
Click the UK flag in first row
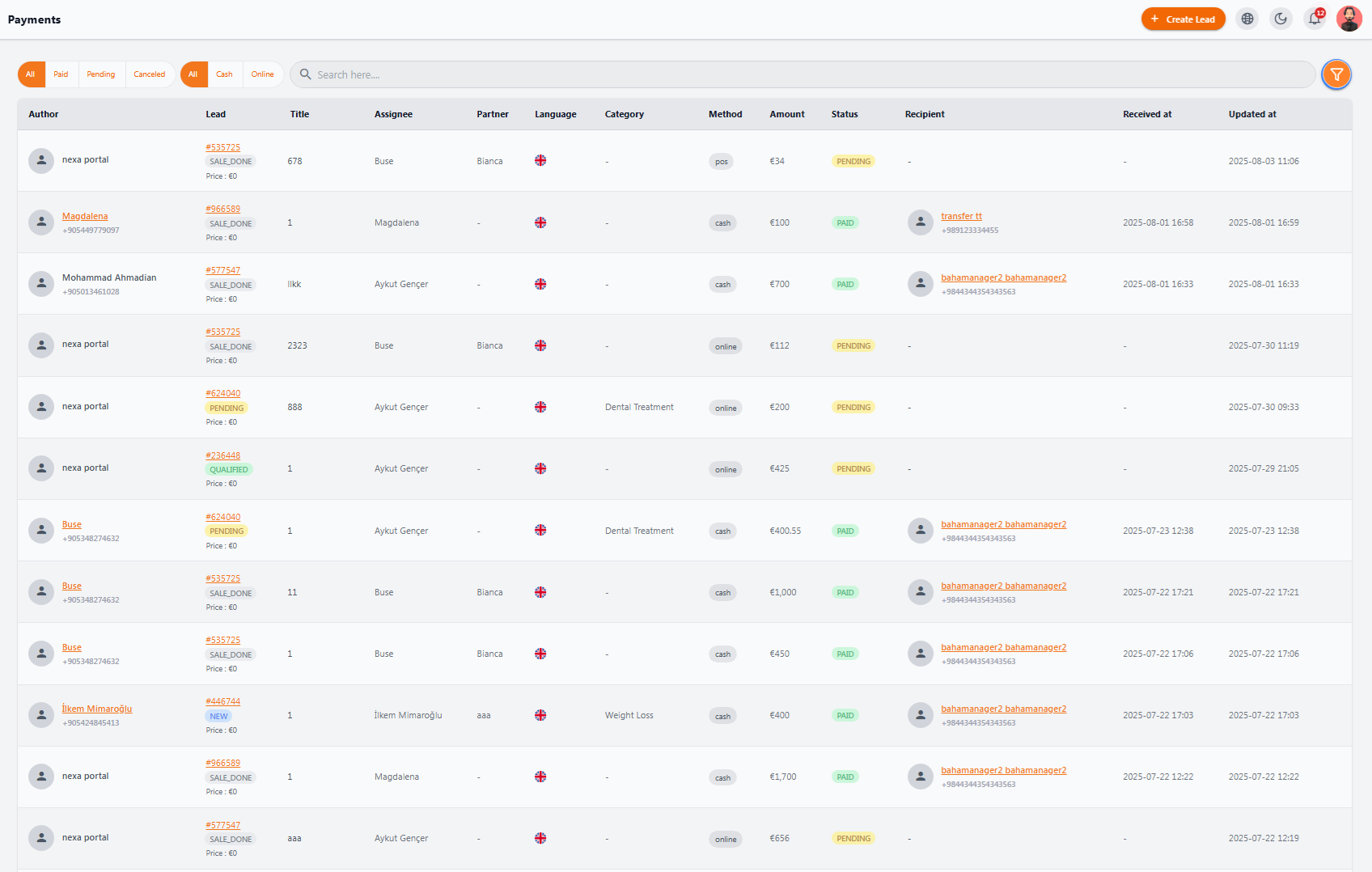[540, 160]
